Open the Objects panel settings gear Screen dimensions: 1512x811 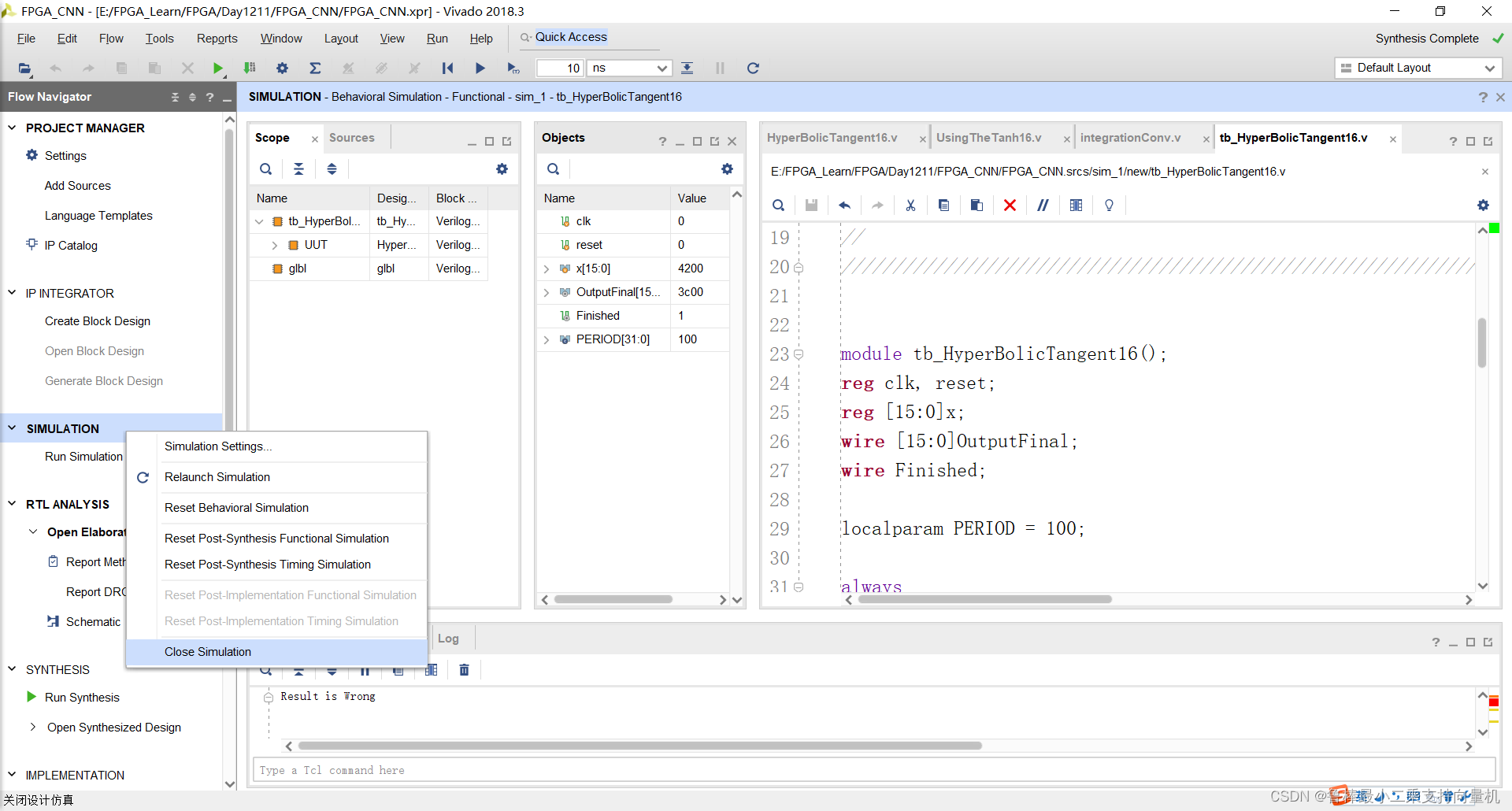[727, 169]
